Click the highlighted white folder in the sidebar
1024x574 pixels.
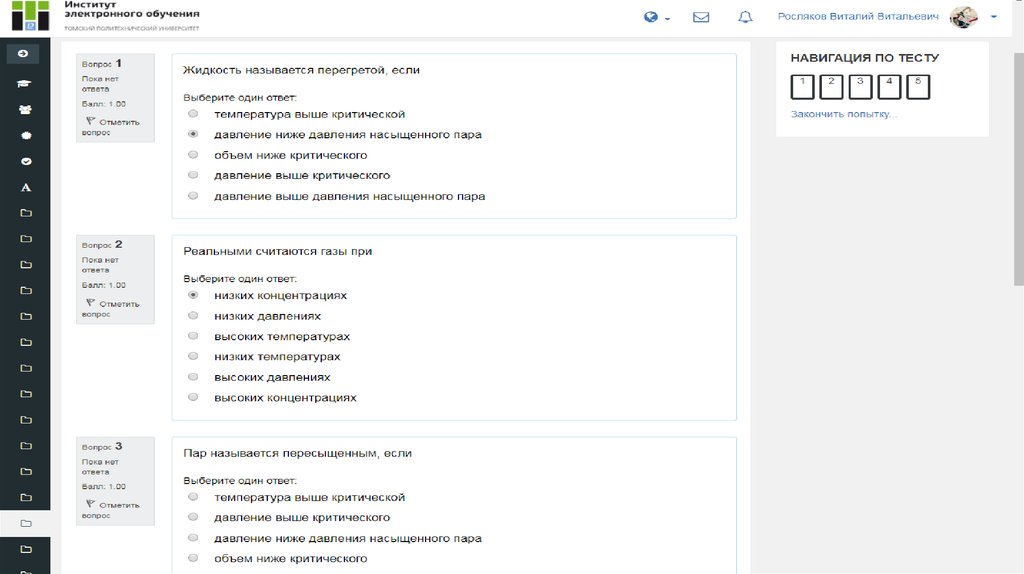click(x=25, y=523)
